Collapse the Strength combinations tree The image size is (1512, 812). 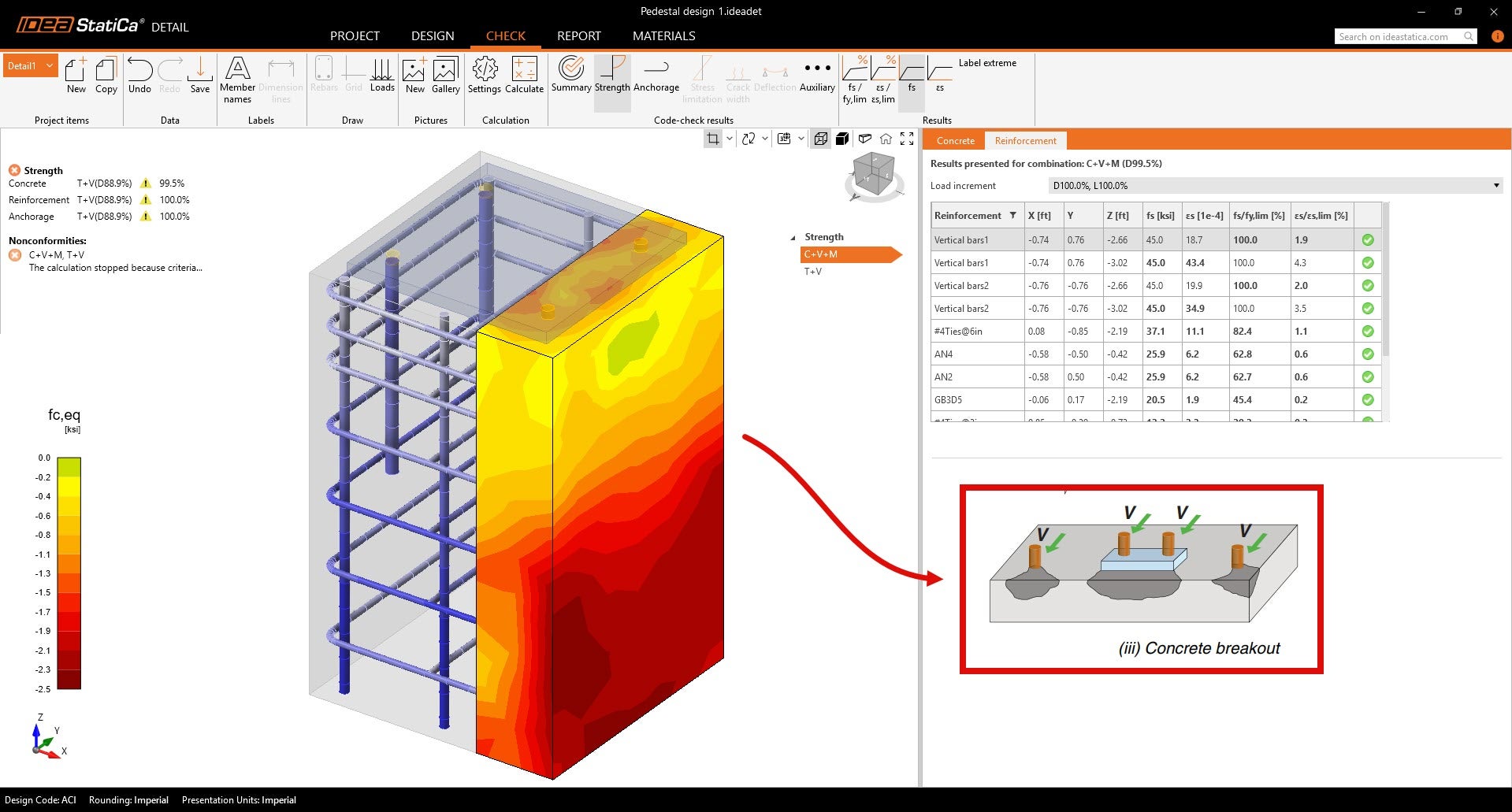click(793, 238)
